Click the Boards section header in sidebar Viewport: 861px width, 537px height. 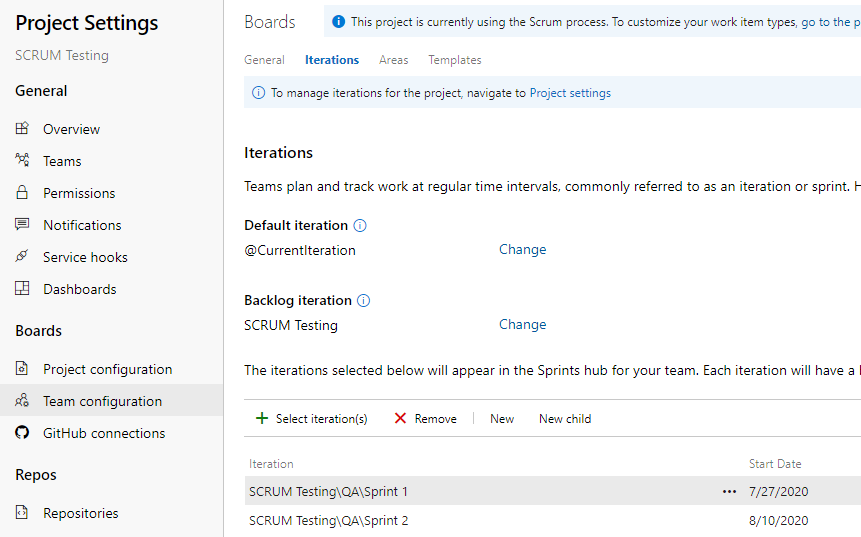(38, 331)
